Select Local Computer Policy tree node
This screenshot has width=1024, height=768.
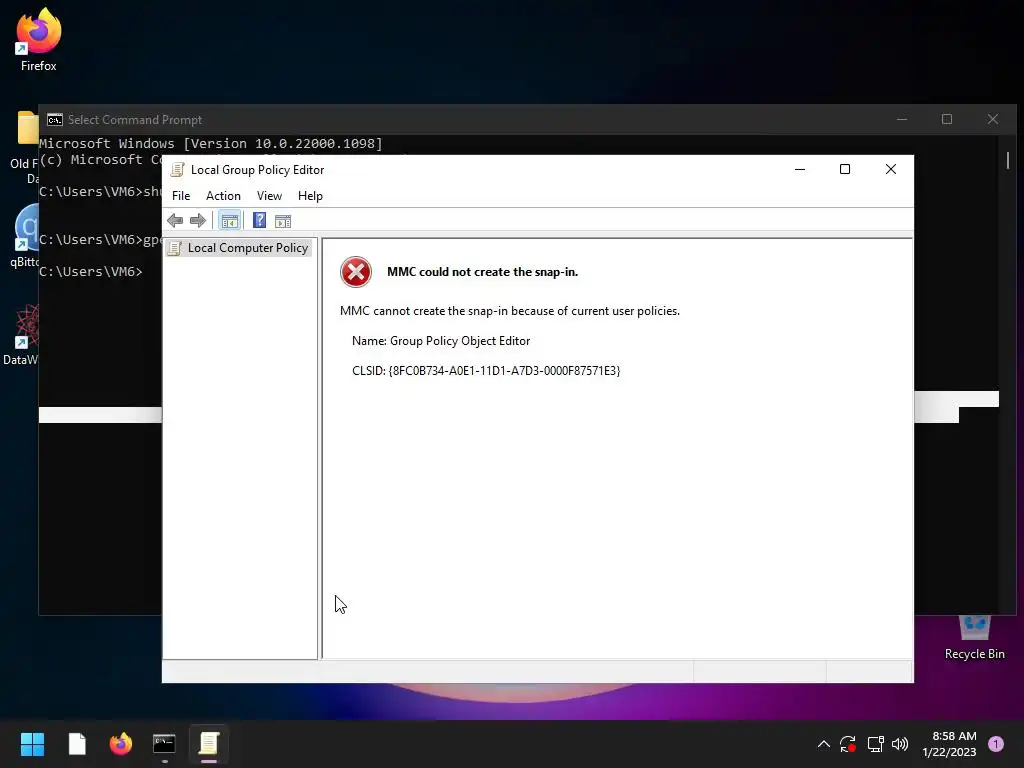tap(238, 248)
